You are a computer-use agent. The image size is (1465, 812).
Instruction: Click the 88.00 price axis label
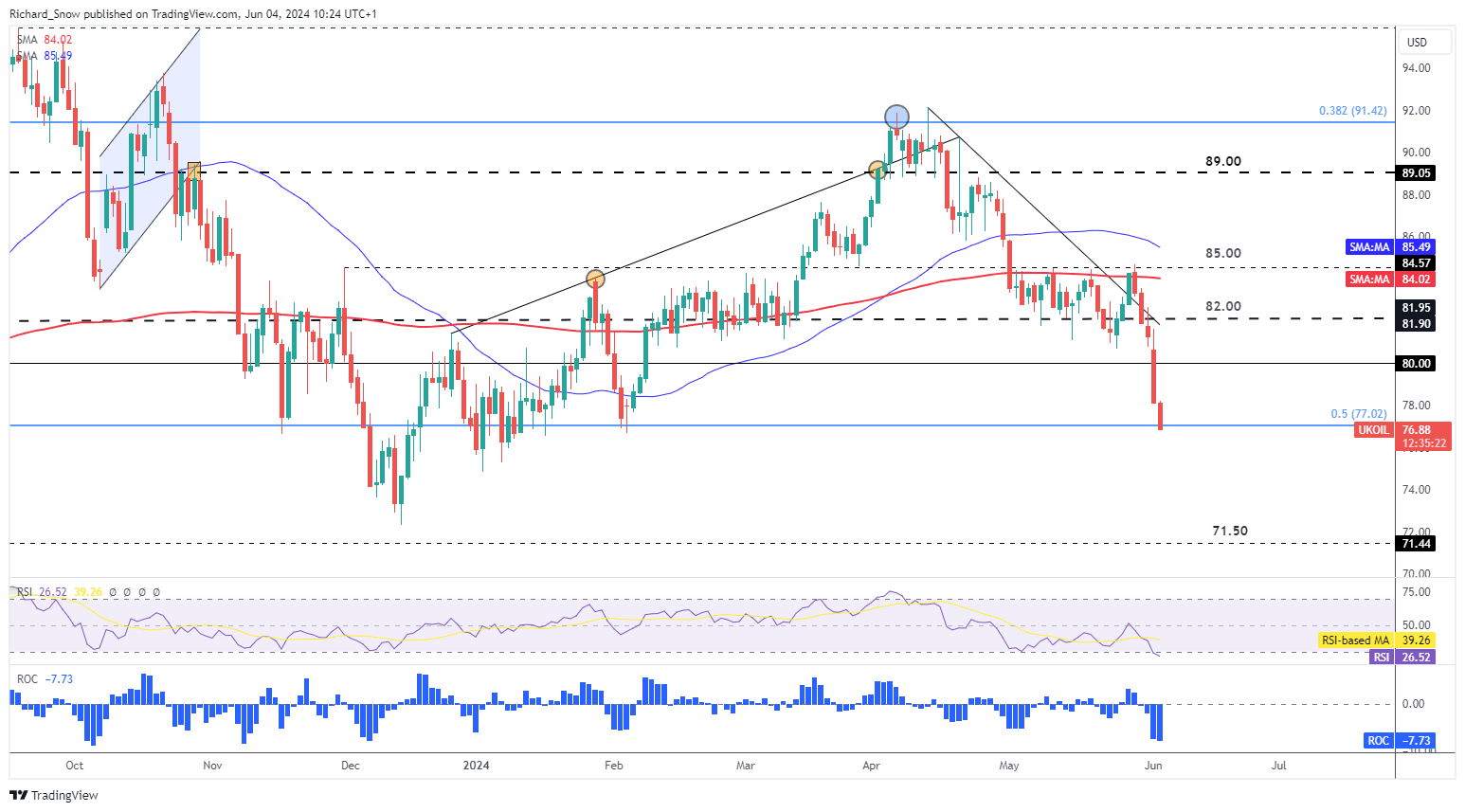click(1417, 195)
